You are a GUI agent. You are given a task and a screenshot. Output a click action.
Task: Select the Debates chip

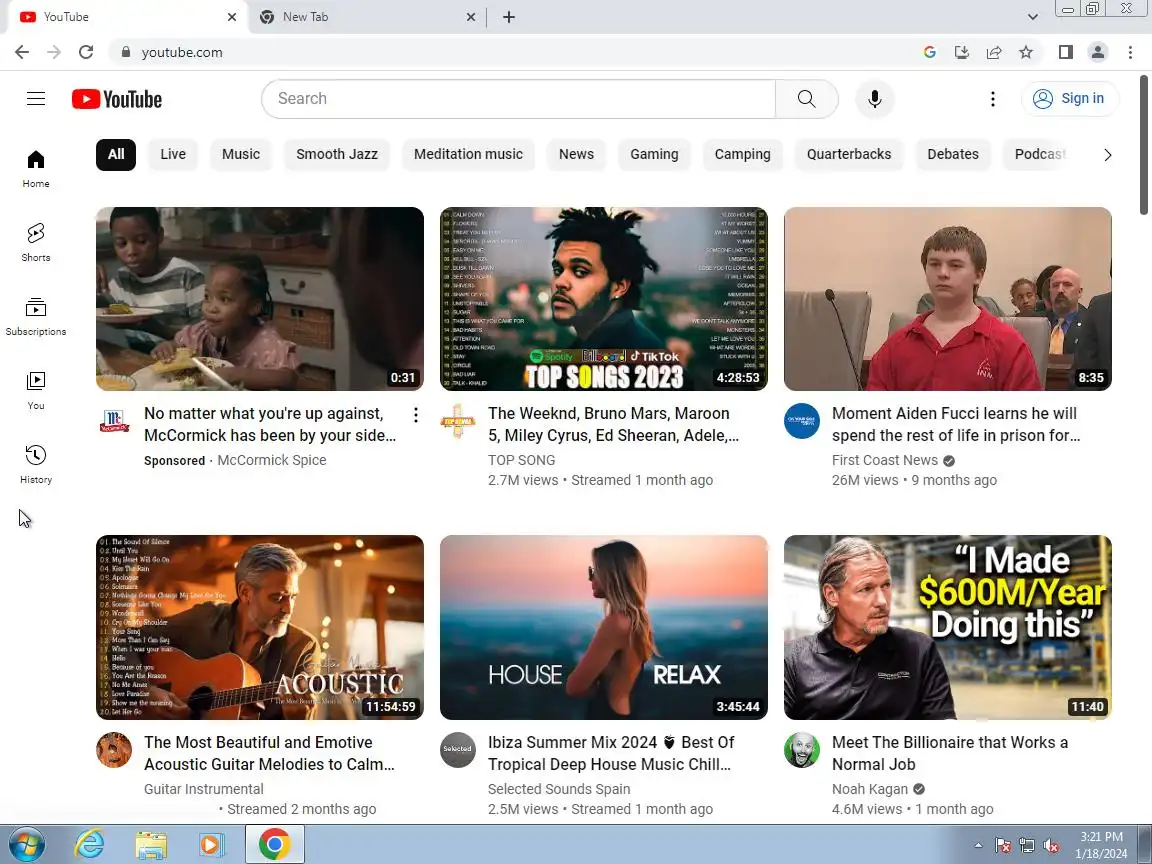(x=952, y=154)
